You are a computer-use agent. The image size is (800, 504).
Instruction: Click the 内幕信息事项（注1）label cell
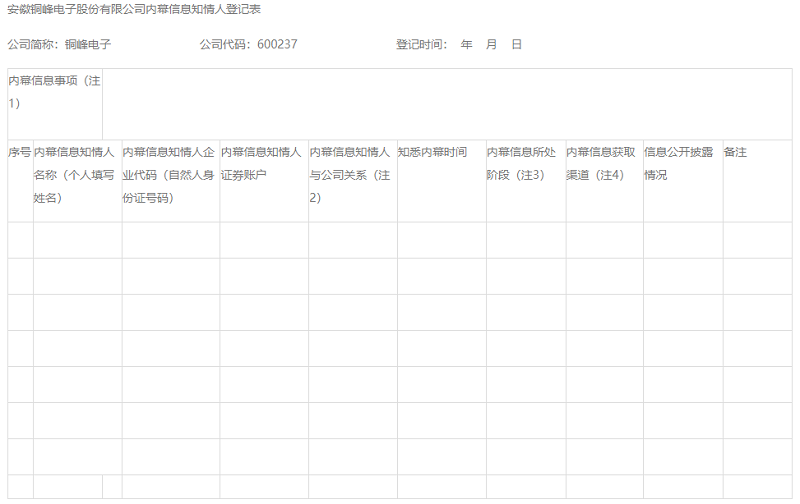point(55,91)
